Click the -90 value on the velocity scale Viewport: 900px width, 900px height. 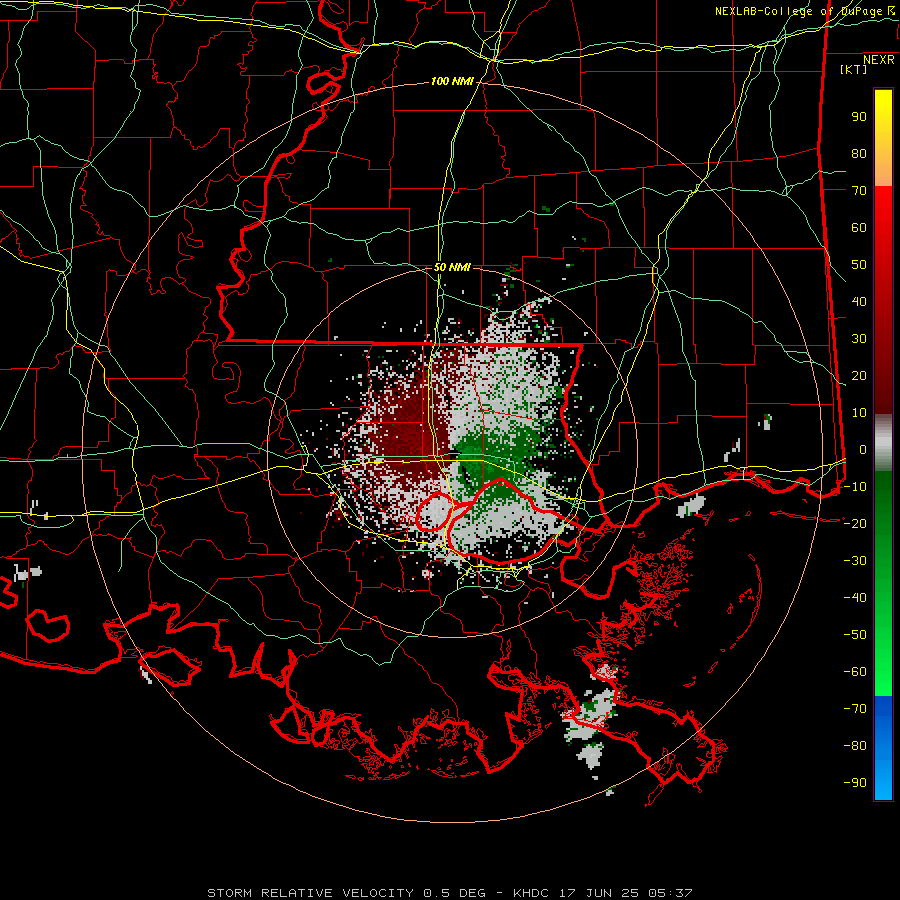coord(855,783)
